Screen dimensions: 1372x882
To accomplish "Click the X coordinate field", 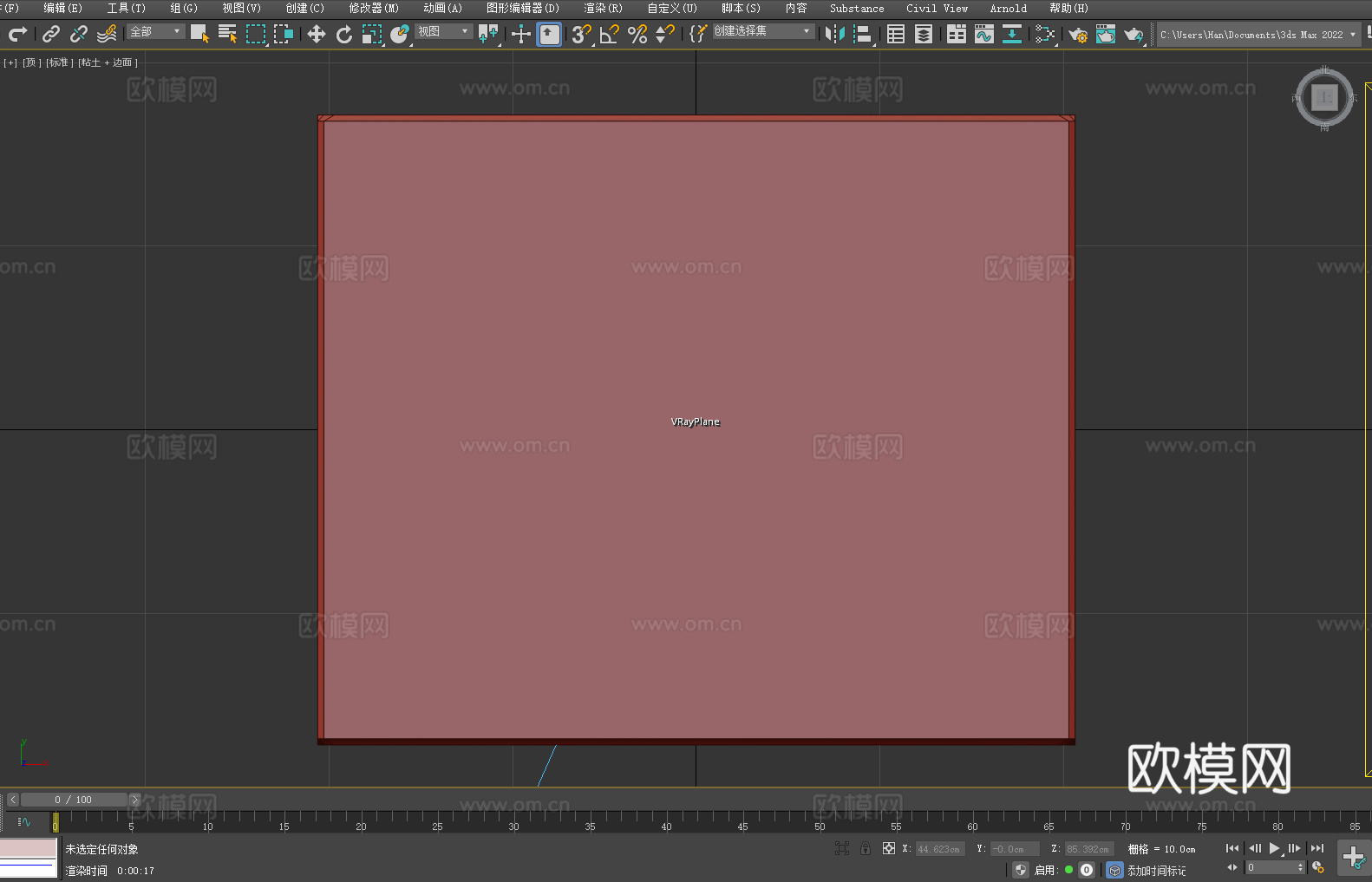I will coord(940,849).
